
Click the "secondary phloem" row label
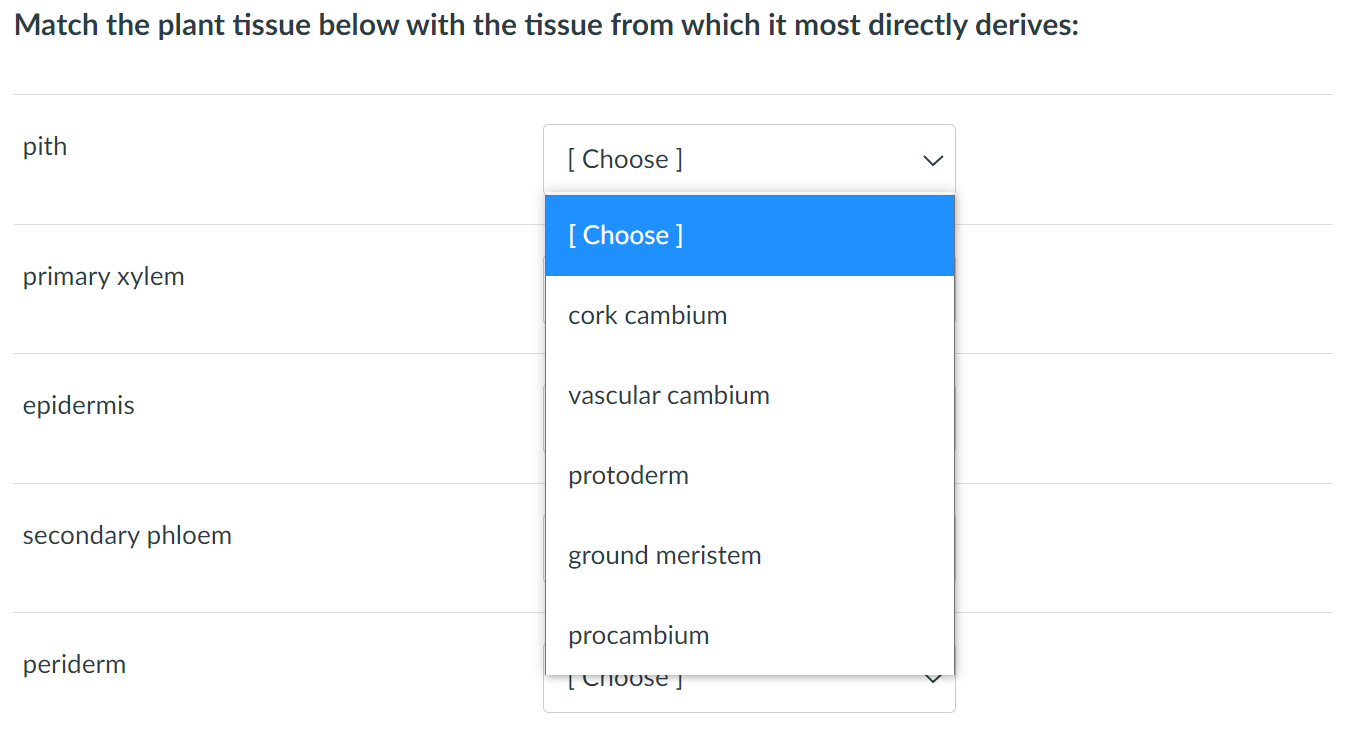127,535
